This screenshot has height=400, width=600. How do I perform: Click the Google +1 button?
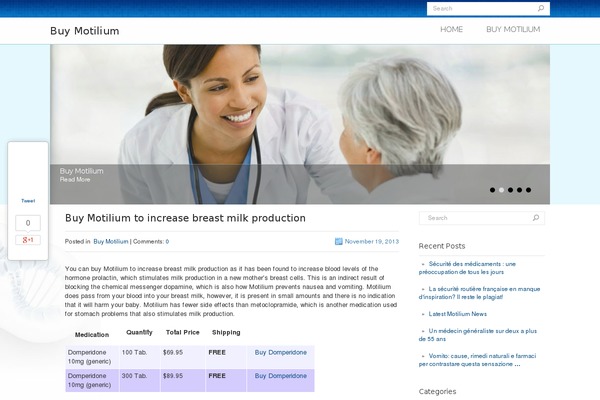point(28,240)
